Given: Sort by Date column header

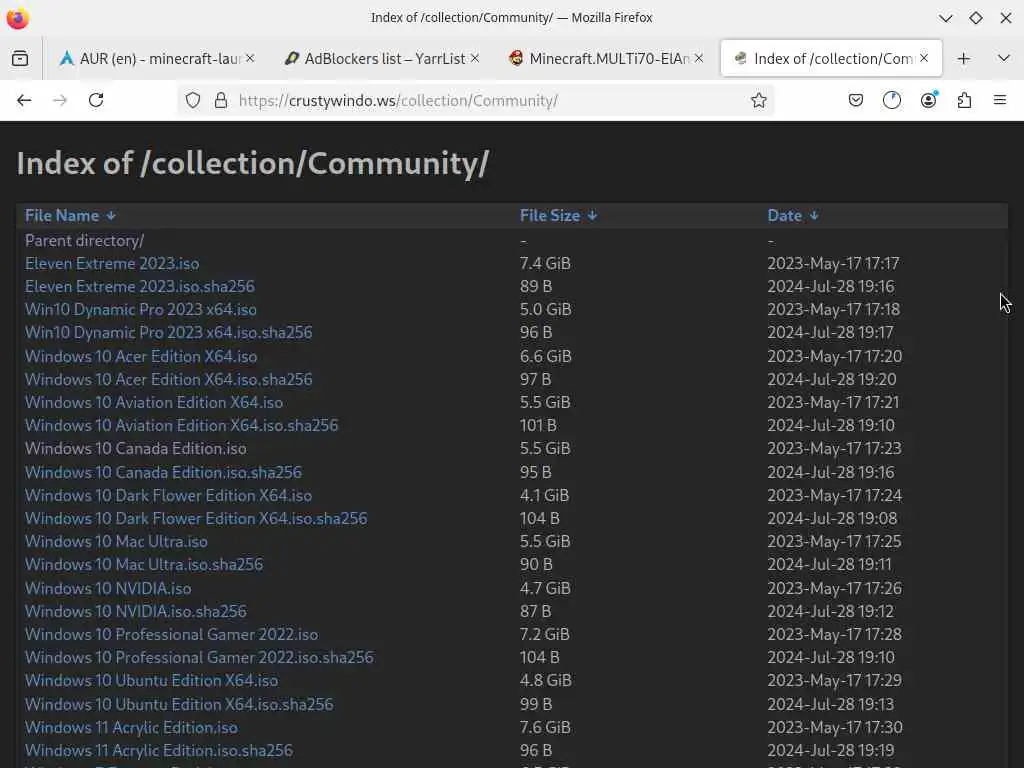Looking at the screenshot, I should [784, 216].
